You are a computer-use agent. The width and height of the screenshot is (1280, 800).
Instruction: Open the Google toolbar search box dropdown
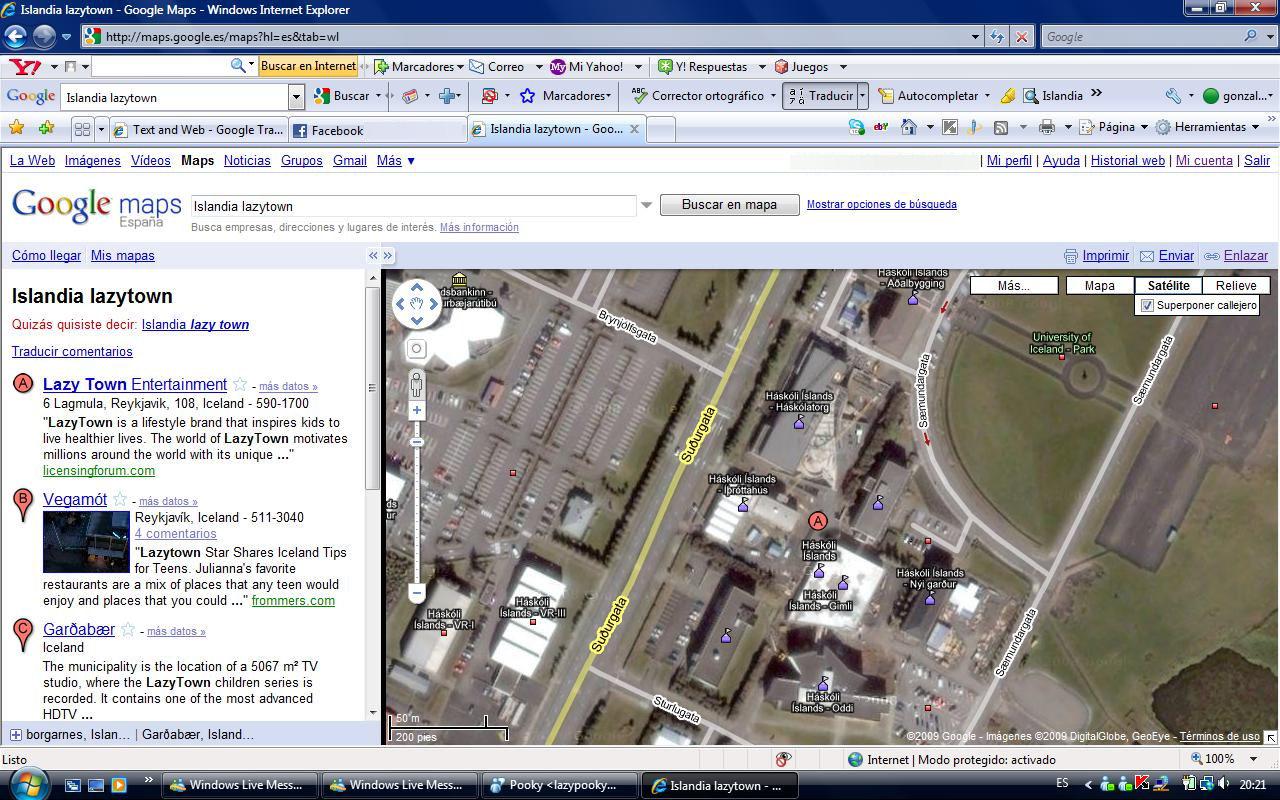coord(296,97)
